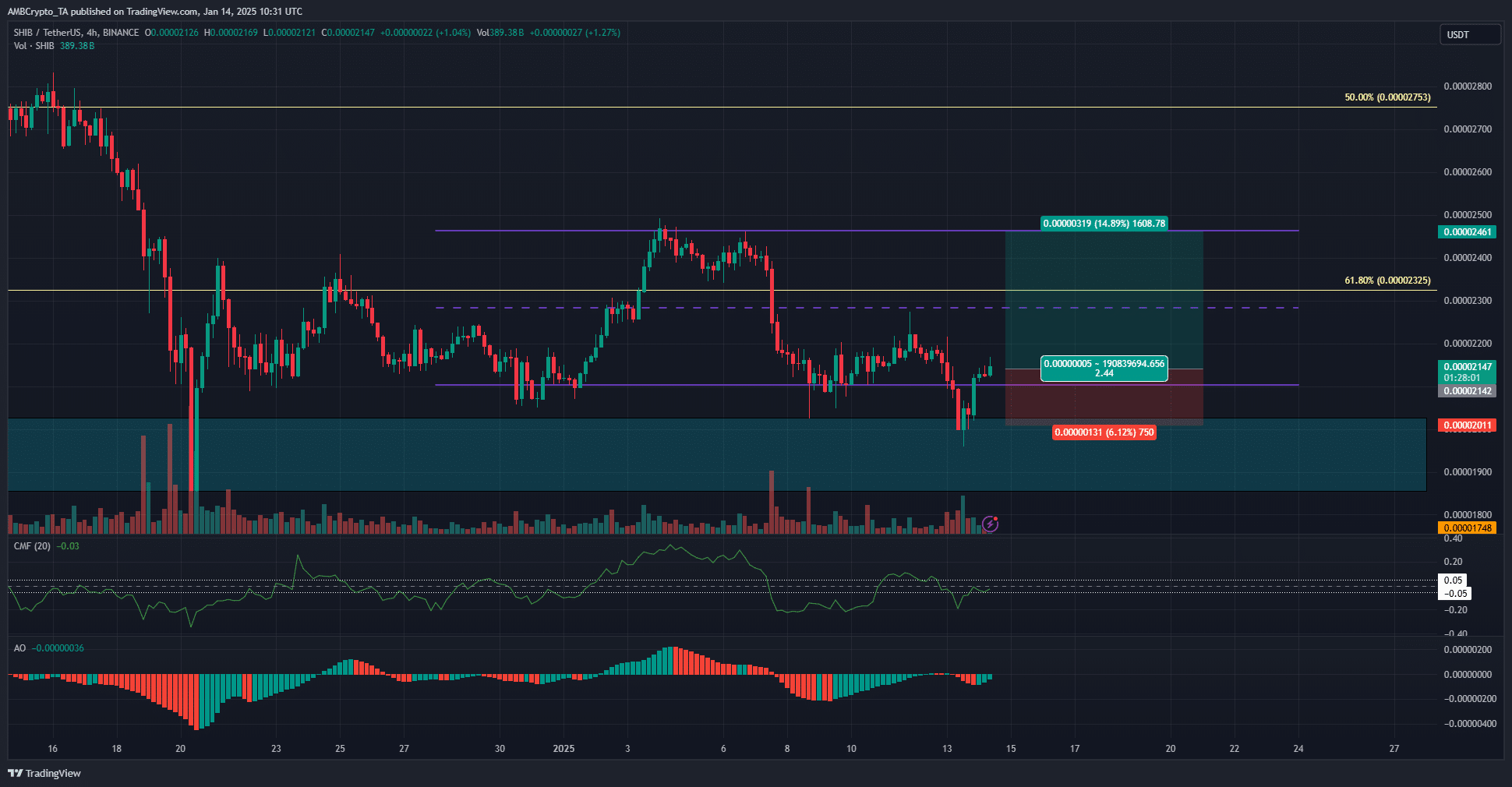Click the 2025 label on the time axis
The width and height of the screenshot is (1512, 787).
(563, 749)
